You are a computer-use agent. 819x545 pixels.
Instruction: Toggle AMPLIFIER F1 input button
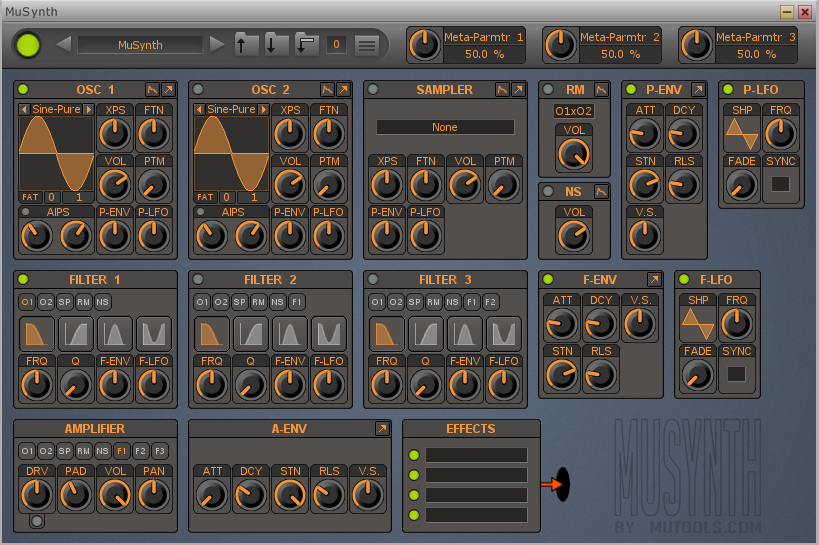point(121,450)
